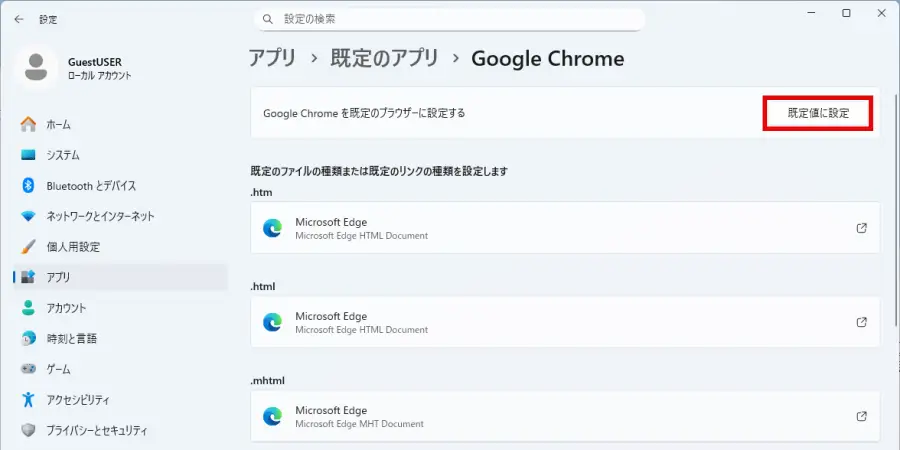Click the .htm file type label
Screen dimensions: 900x450
click(x=261, y=192)
